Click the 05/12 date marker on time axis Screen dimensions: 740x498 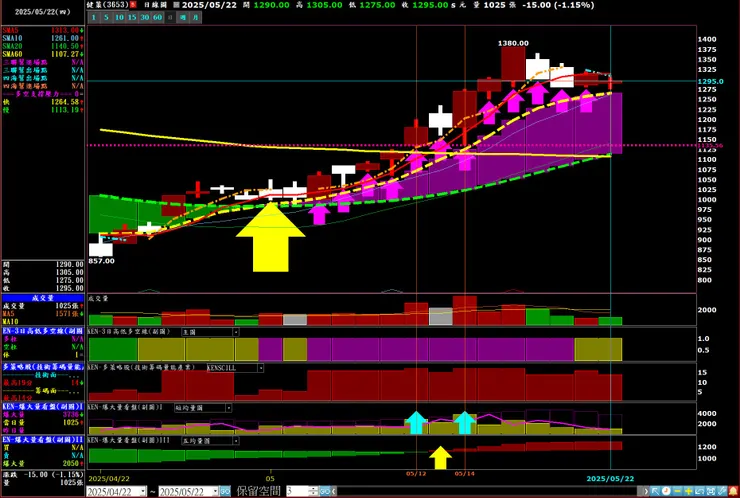coord(416,473)
